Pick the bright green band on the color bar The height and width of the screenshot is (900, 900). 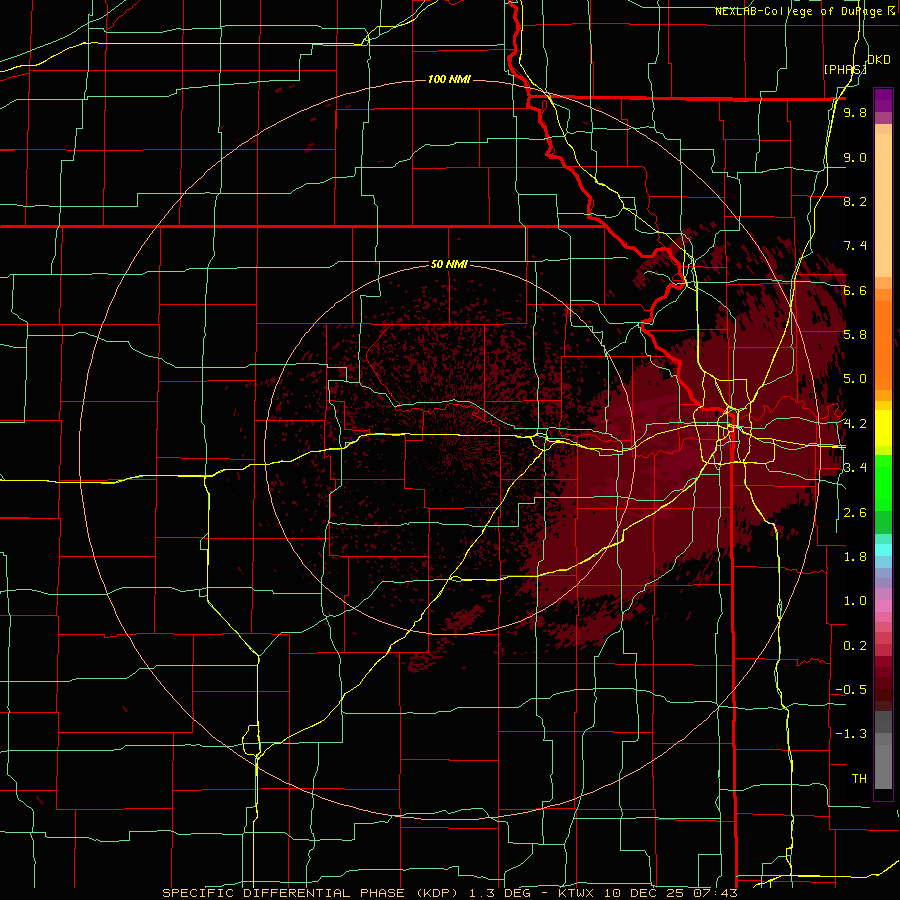click(883, 482)
